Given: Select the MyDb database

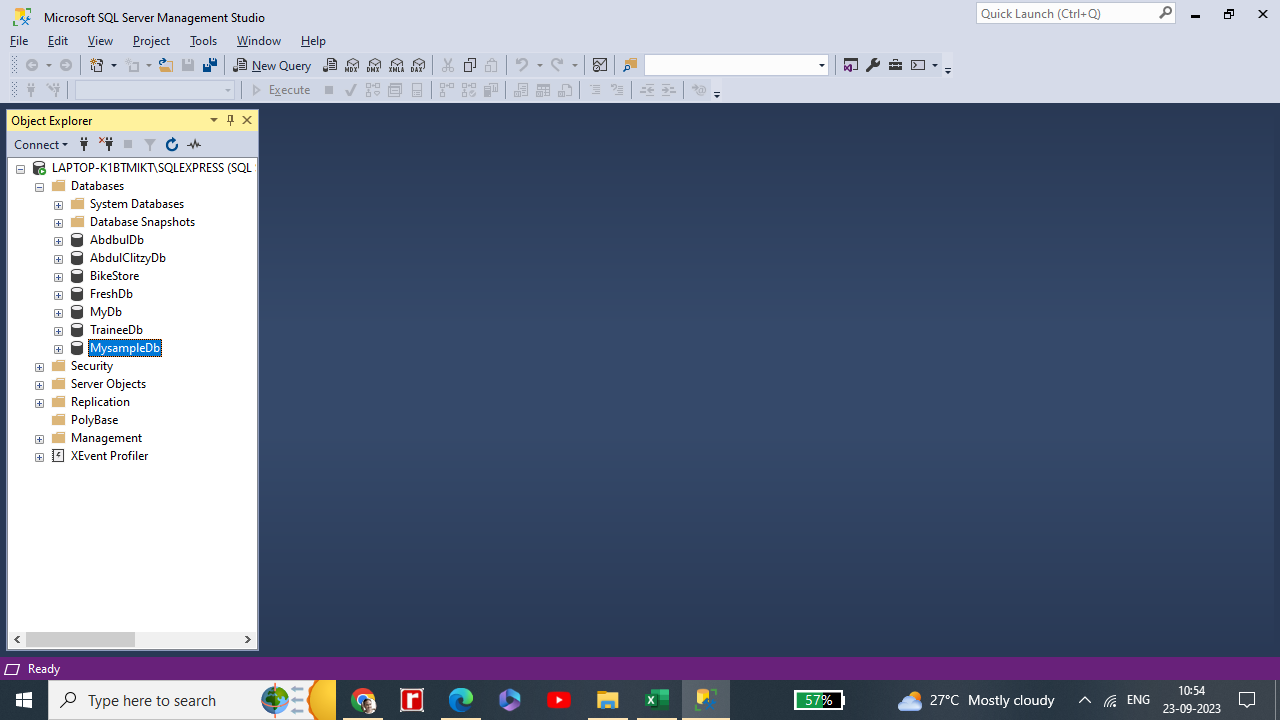Looking at the screenshot, I should [105, 312].
